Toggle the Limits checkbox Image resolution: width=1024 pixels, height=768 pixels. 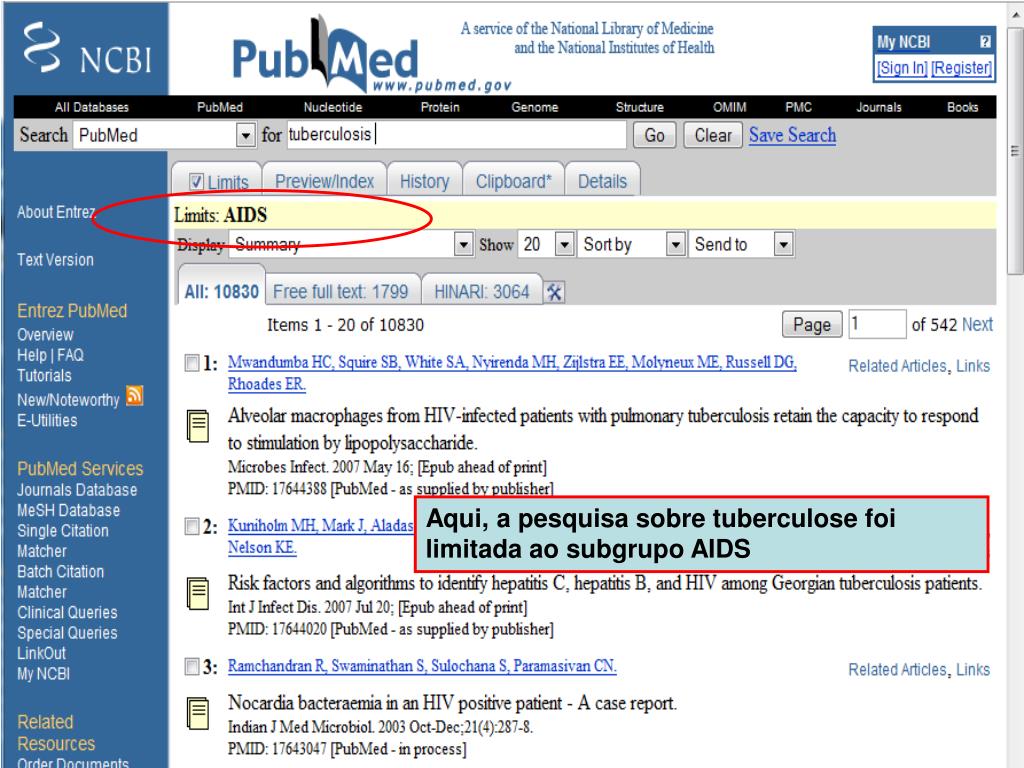pos(196,182)
